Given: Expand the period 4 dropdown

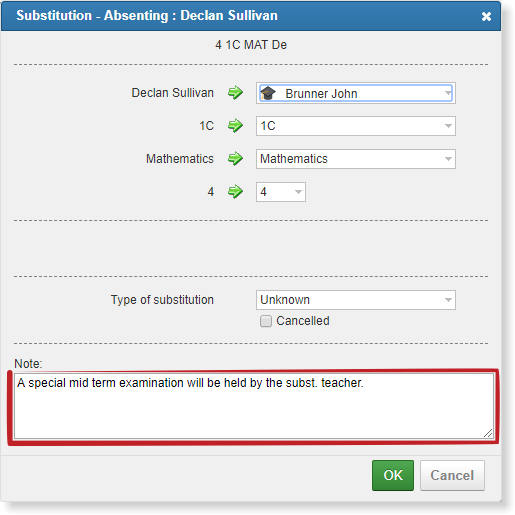Looking at the screenshot, I should click(281, 192).
